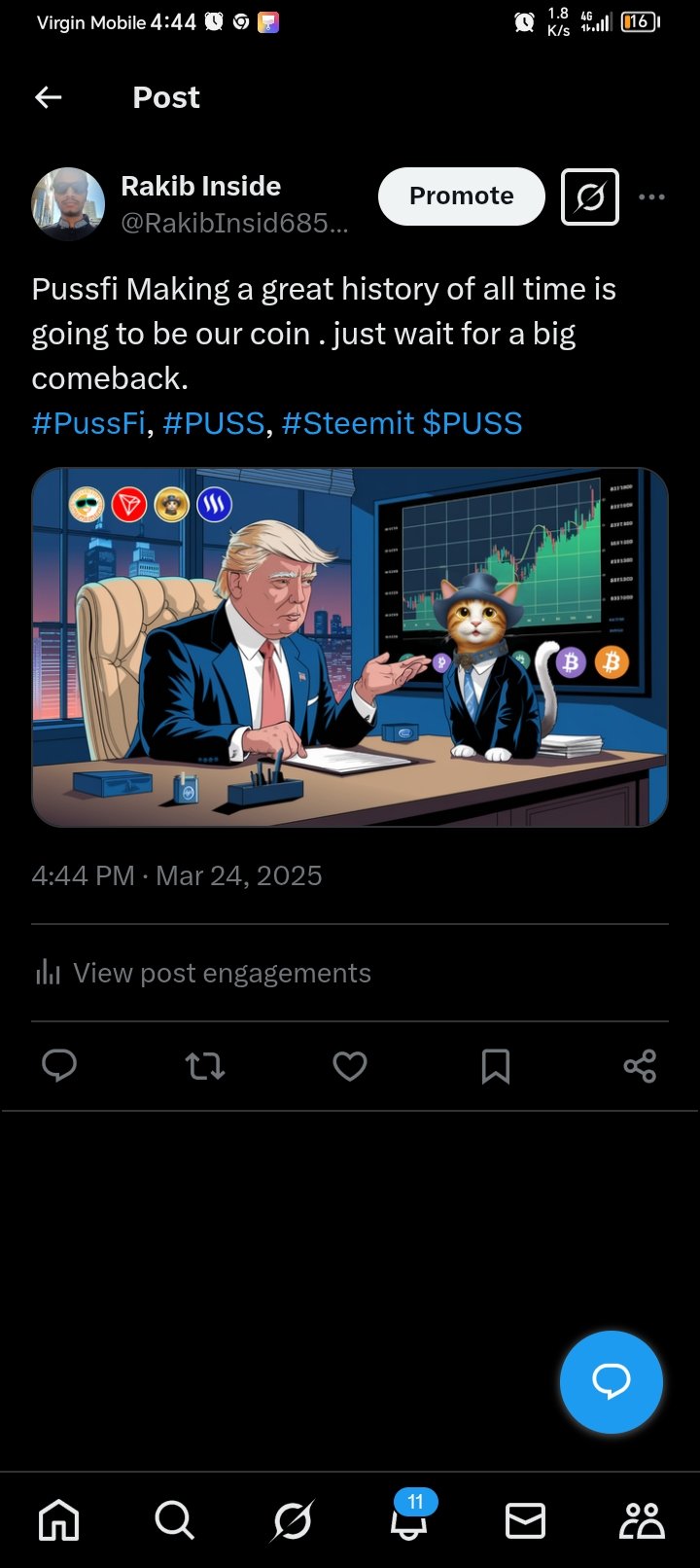Open Messages envelope in bottom bar
This screenshot has height=1568, width=700.
[525, 1520]
